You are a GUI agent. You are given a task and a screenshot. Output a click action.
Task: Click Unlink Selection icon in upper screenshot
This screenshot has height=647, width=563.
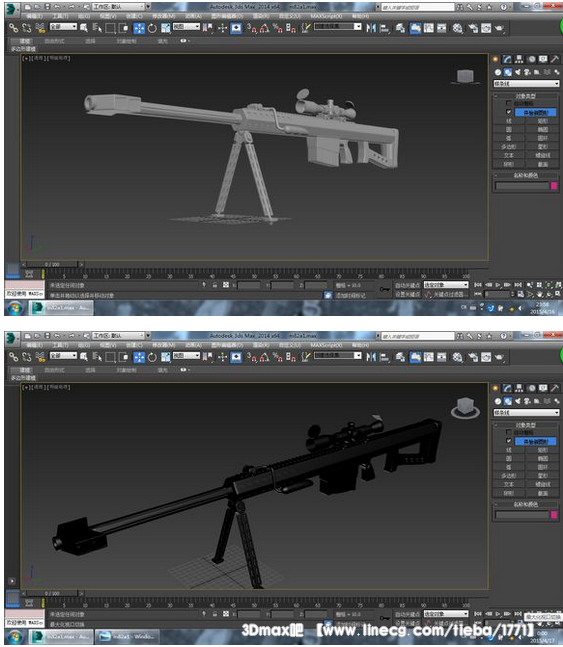(27, 28)
